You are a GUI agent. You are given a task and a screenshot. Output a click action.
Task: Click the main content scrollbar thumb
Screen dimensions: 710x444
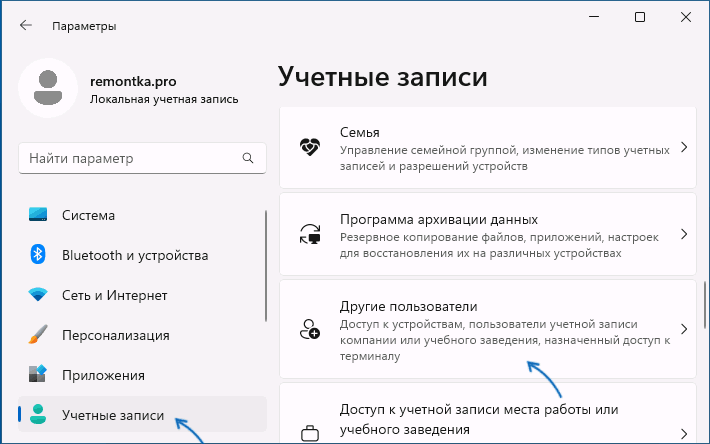click(x=705, y=305)
